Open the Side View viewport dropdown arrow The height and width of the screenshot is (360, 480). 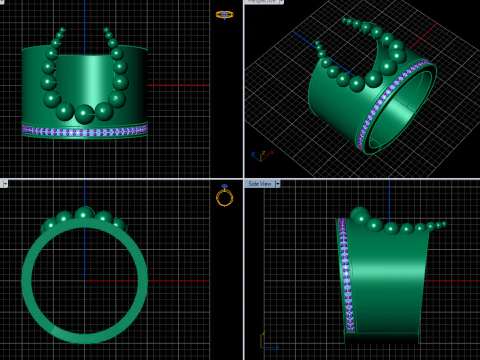pyautogui.click(x=277, y=184)
